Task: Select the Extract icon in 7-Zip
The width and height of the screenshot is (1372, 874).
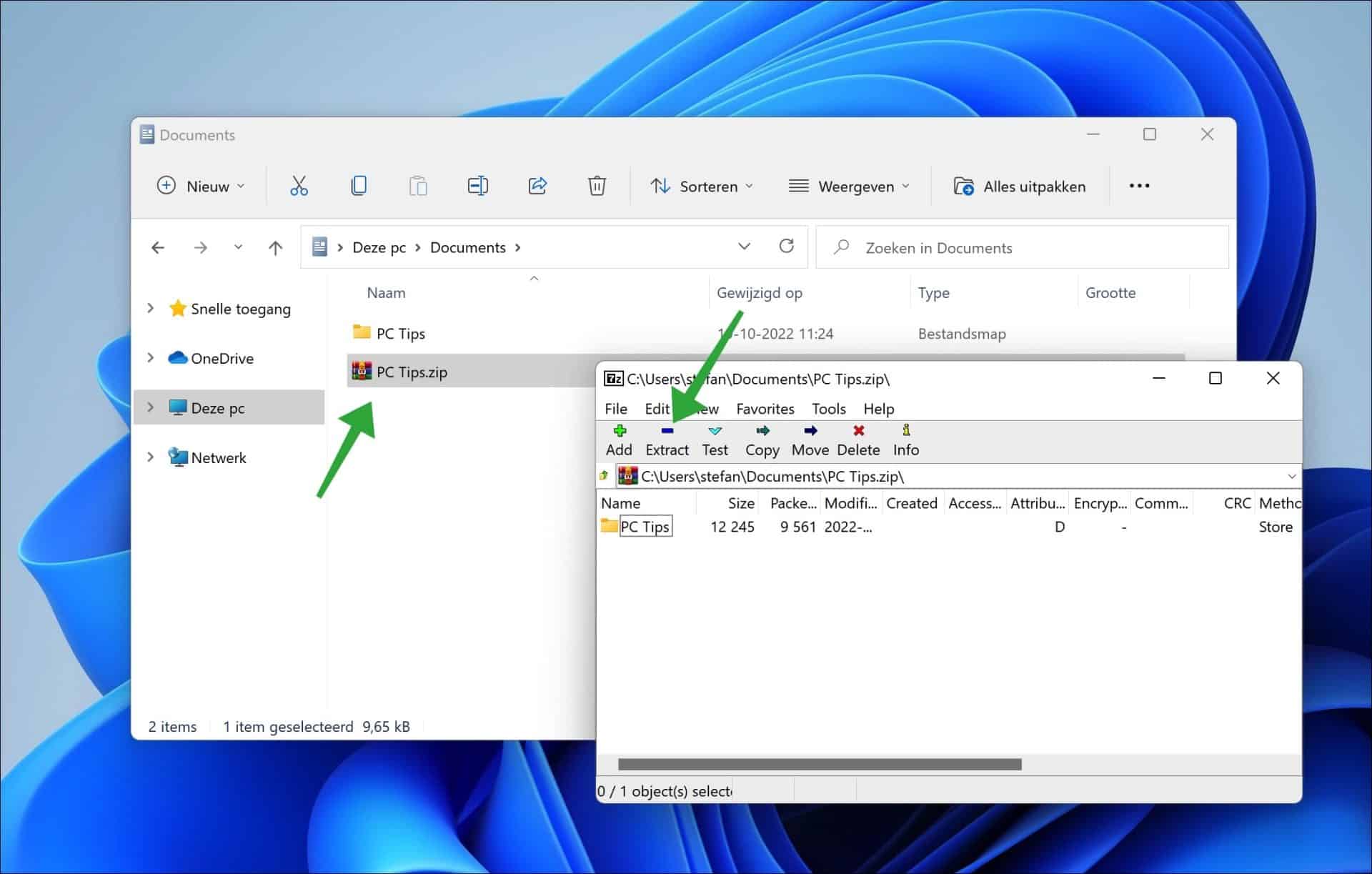Action: coord(667,440)
